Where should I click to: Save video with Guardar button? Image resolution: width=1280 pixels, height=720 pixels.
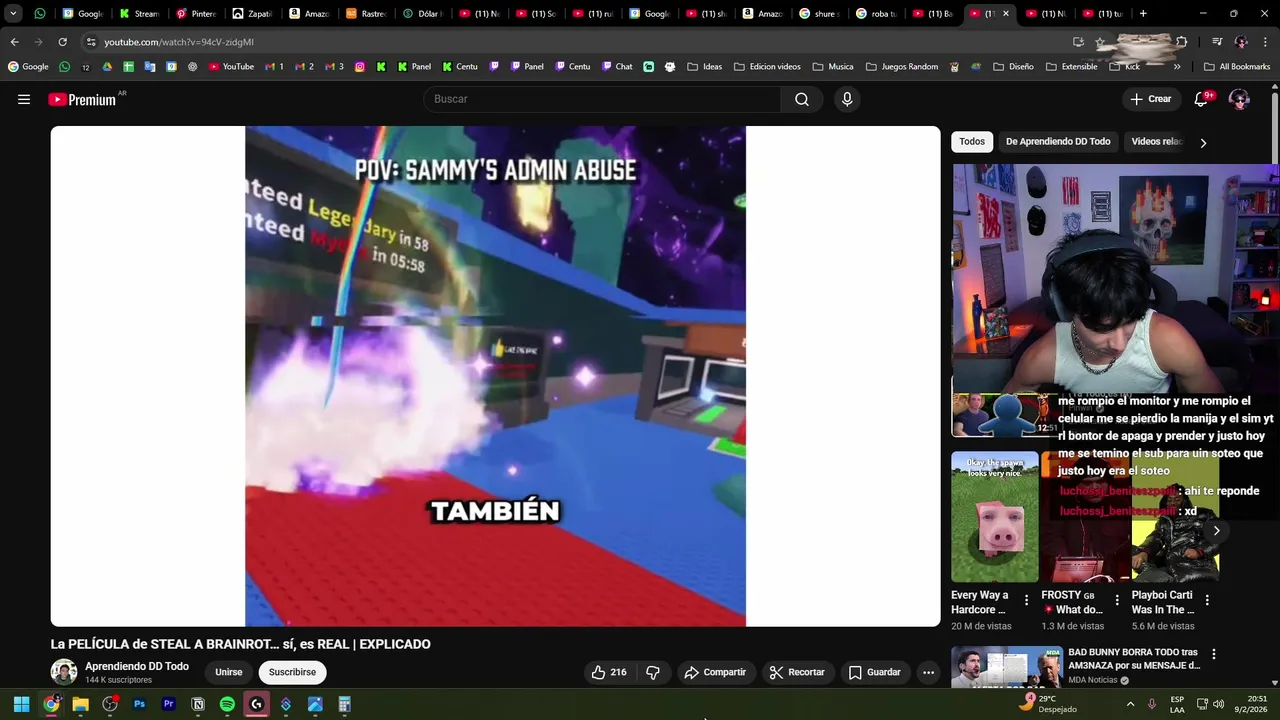click(875, 672)
